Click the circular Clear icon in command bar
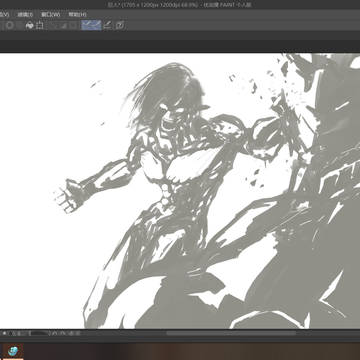The image size is (360, 360). 10,25
